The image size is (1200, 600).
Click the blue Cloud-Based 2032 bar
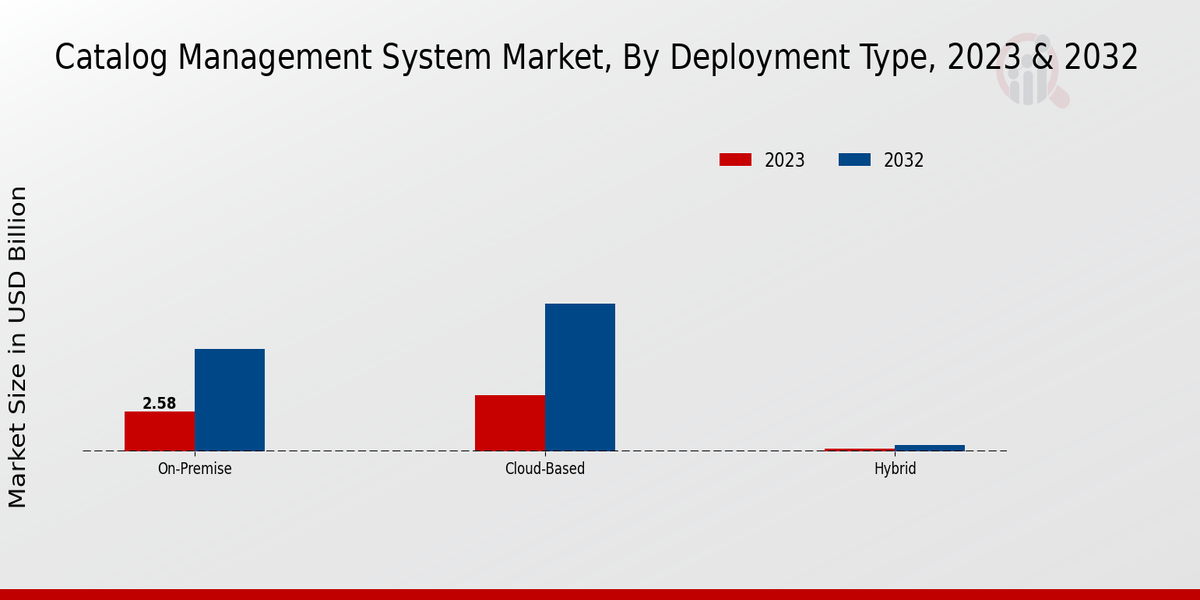coord(580,377)
